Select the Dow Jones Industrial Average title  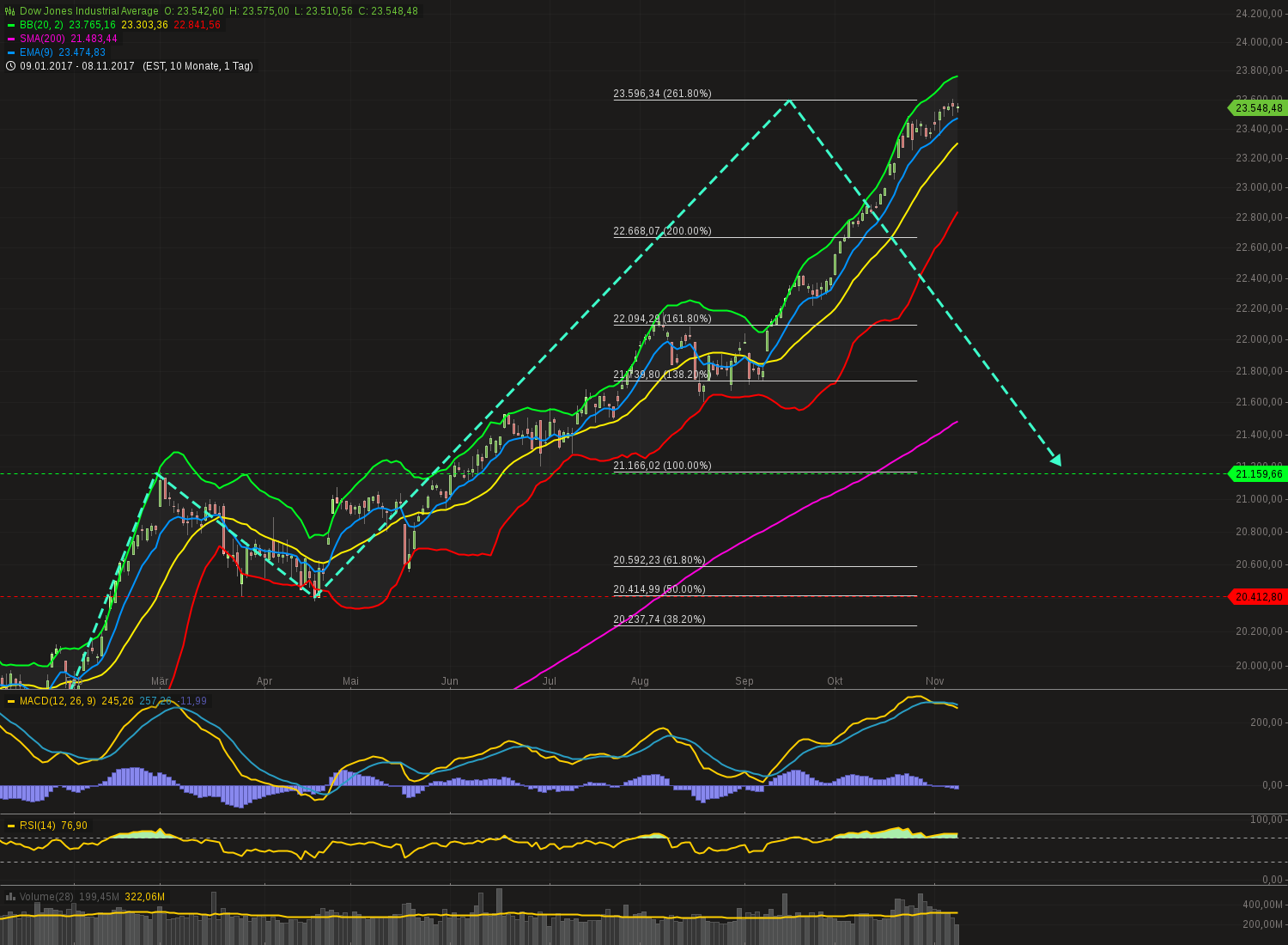[x=89, y=11]
